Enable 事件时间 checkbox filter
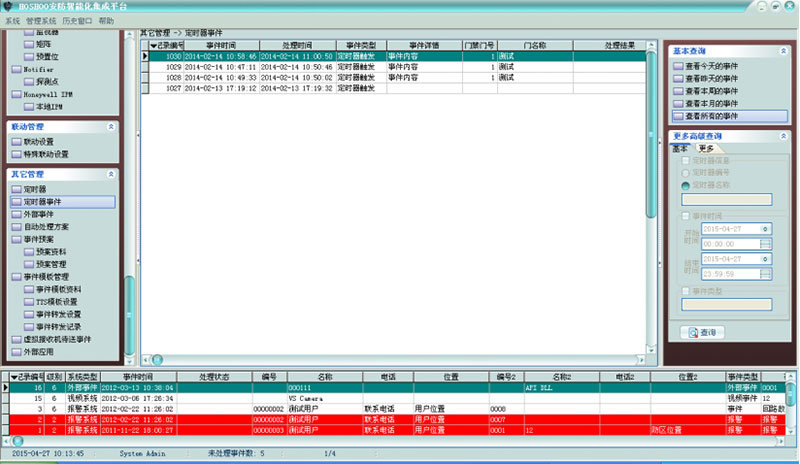This screenshot has height=464, width=800. (685, 216)
